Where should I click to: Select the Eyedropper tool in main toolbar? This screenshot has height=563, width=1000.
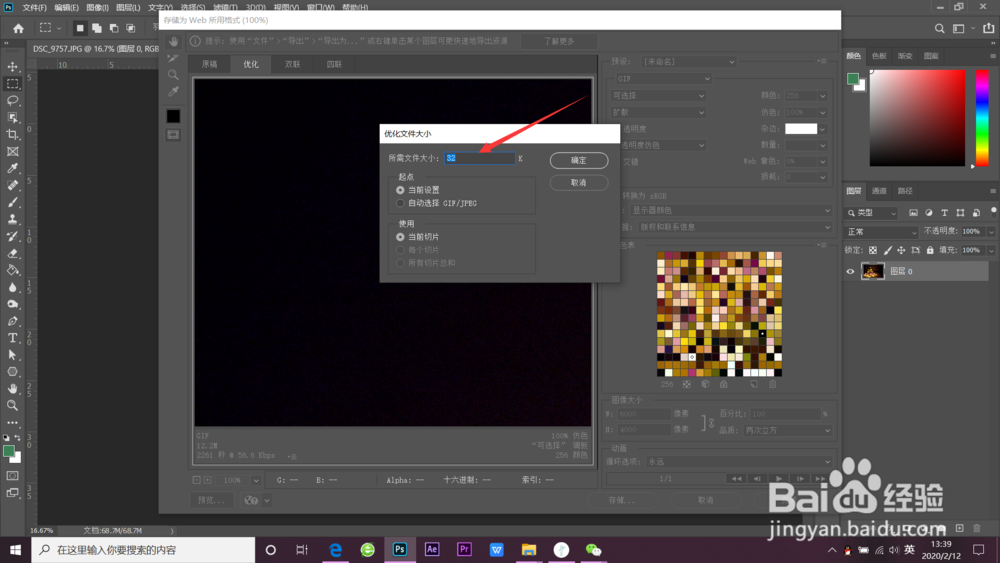pos(13,168)
